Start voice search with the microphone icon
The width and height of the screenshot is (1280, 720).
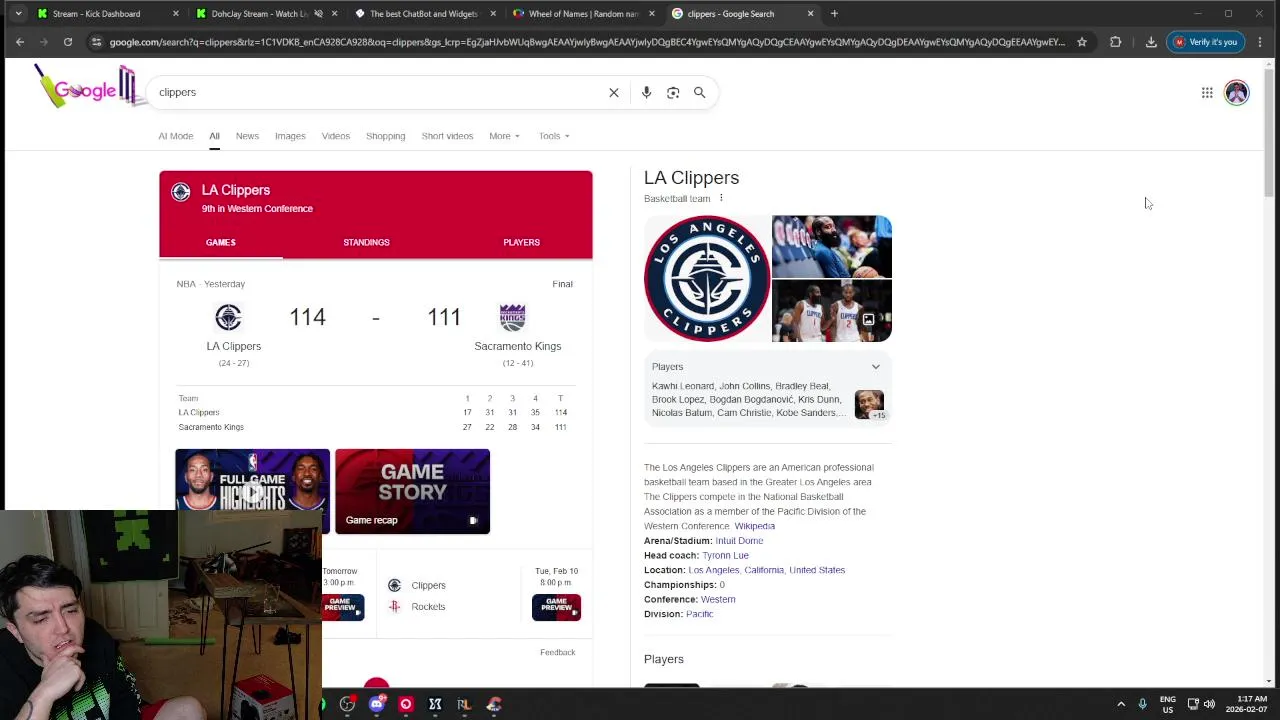(x=646, y=92)
